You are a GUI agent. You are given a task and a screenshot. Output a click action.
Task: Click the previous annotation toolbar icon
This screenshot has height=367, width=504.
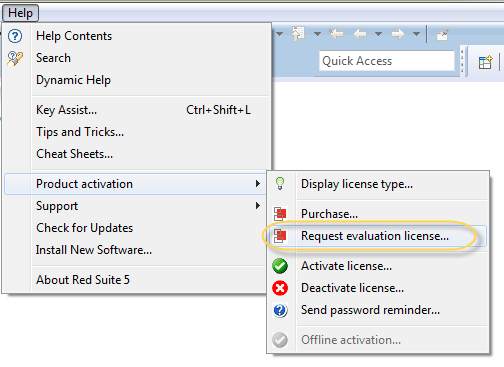(x=298, y=34)
